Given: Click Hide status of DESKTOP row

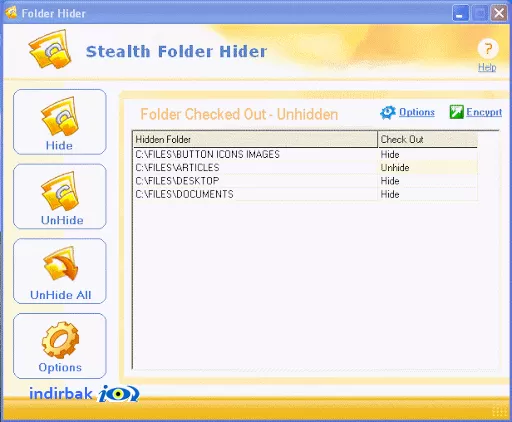Looking at the screenshot, I should (x=390, y=181).
